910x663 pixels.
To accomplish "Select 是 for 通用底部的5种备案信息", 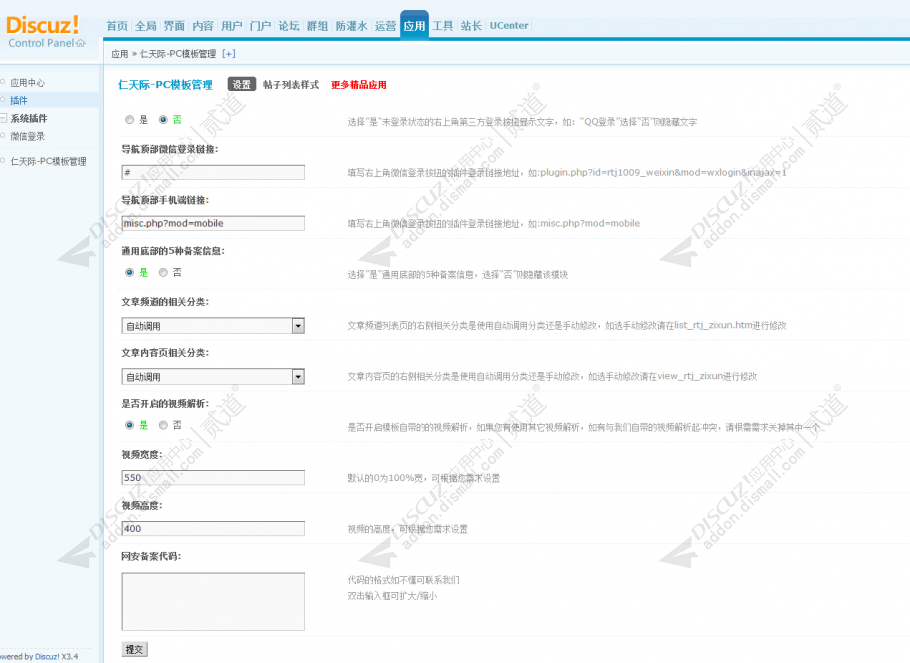I will pyautogui.click(x=129, y=272).
